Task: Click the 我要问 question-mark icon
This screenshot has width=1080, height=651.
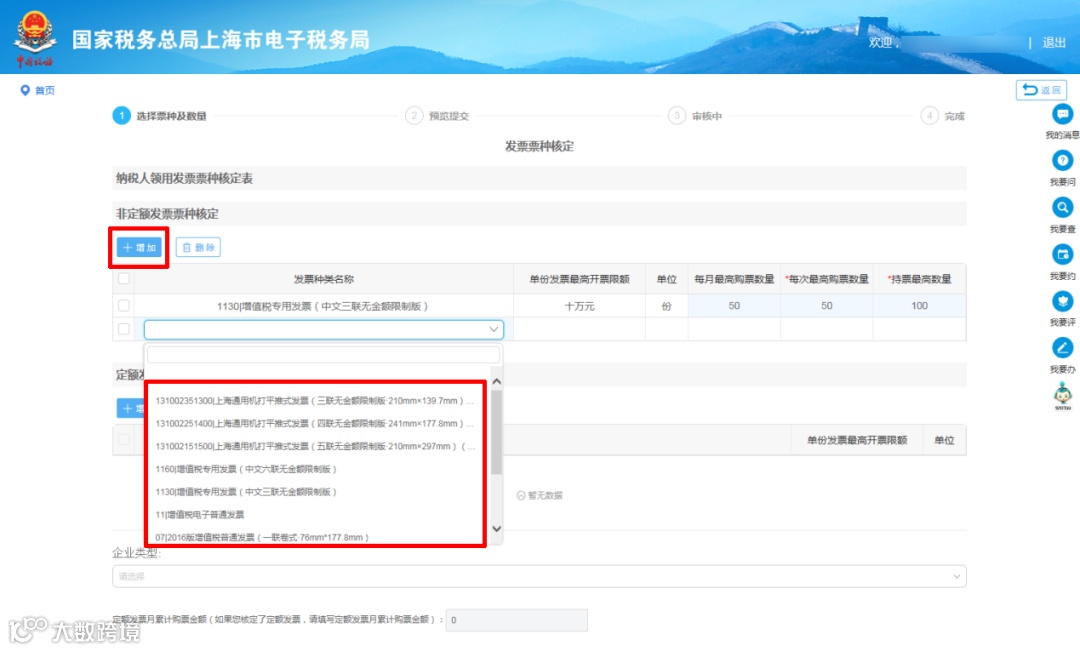Action: pos(1062,161)
